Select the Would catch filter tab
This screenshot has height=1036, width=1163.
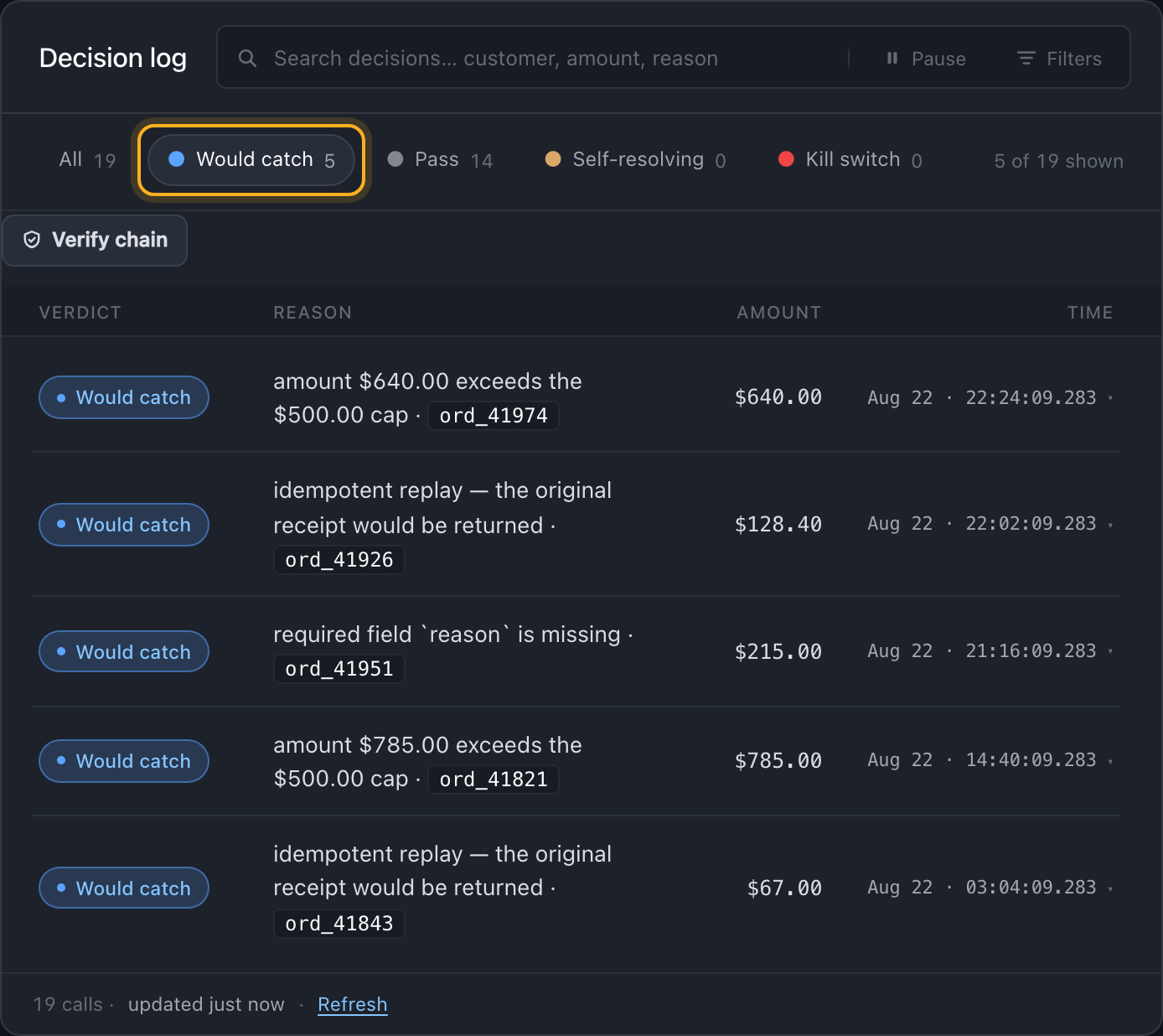[x=251, y=160]
